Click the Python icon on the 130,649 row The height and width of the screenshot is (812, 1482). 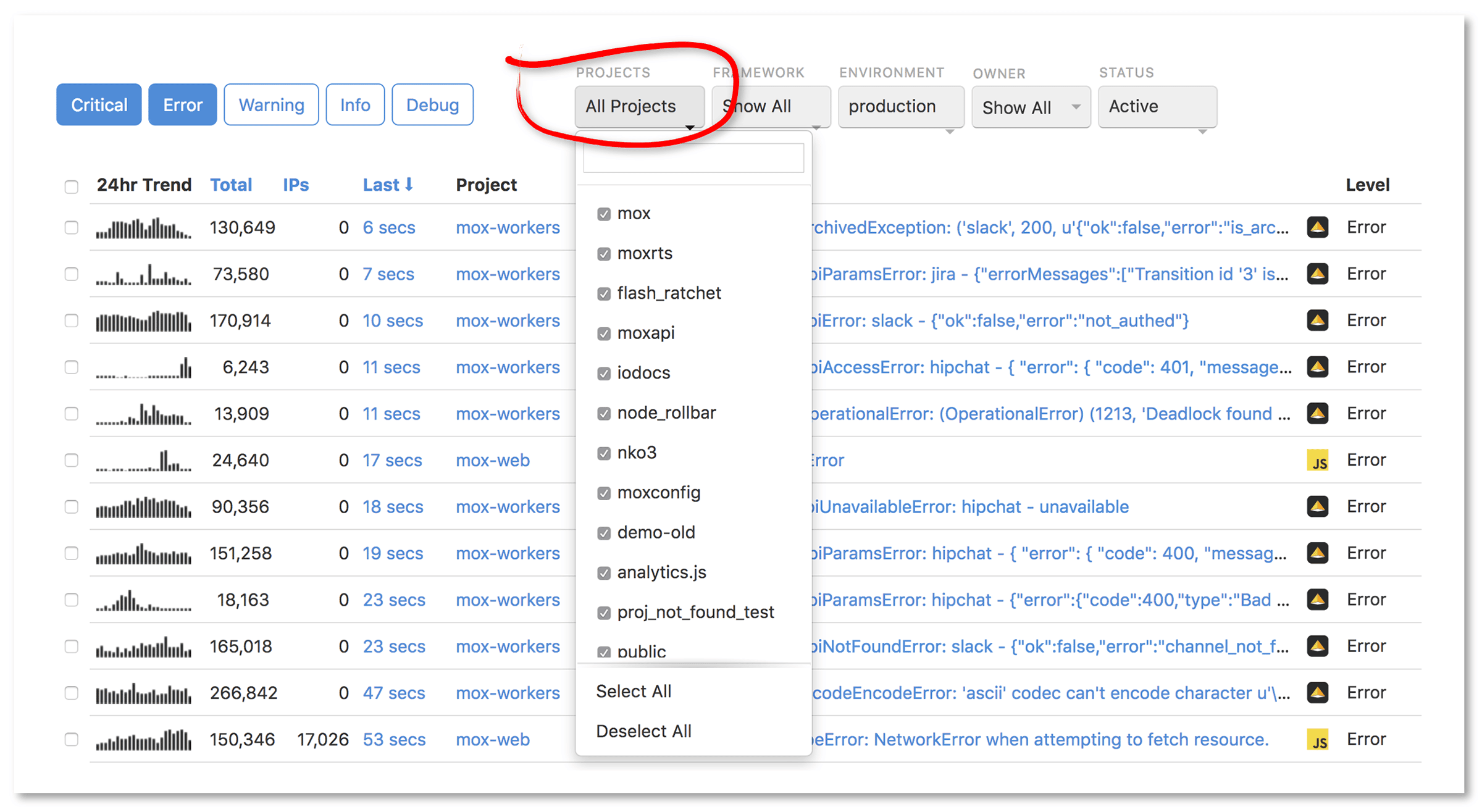coord(1317,227)
